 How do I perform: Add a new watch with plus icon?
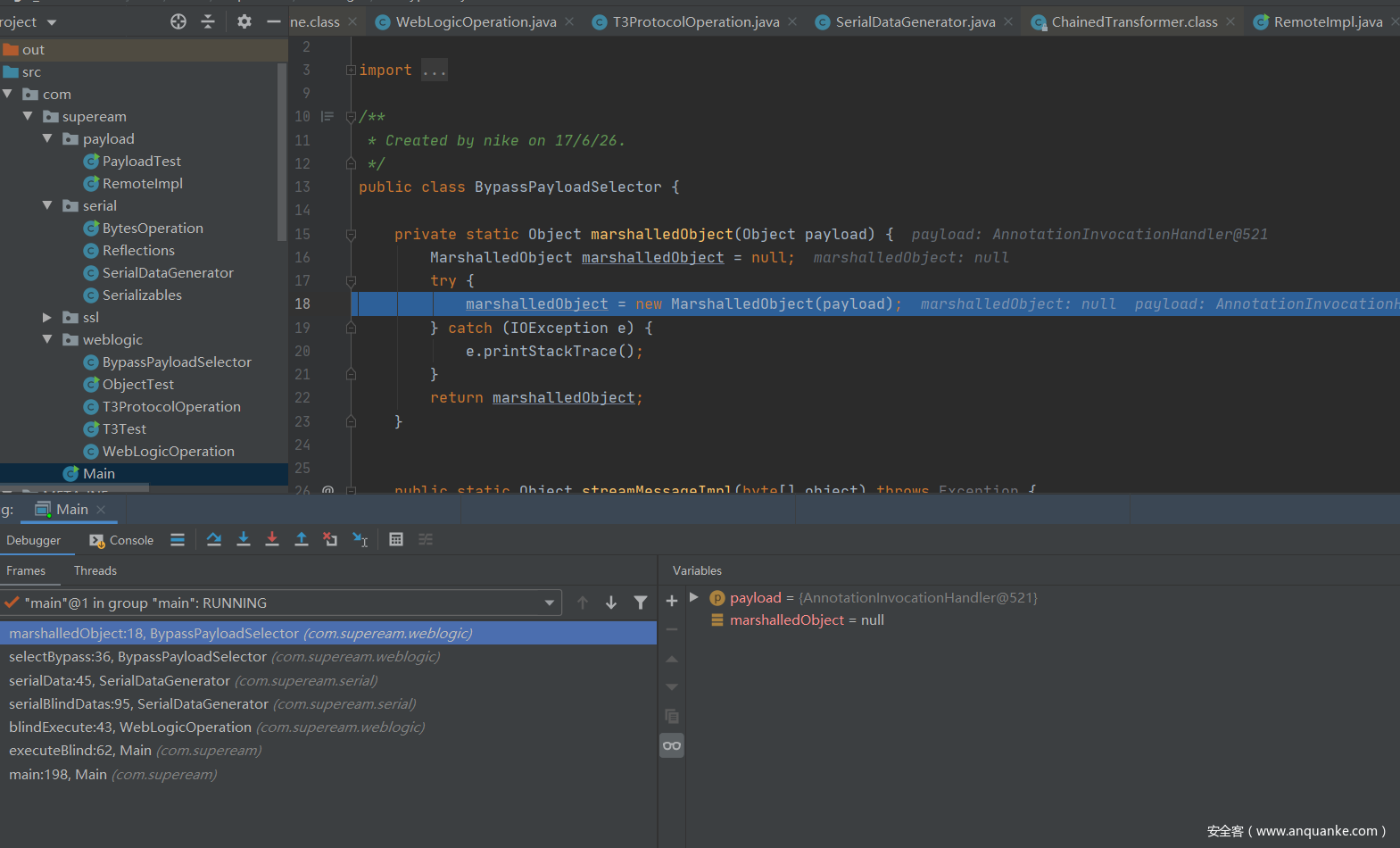point(672,602)
